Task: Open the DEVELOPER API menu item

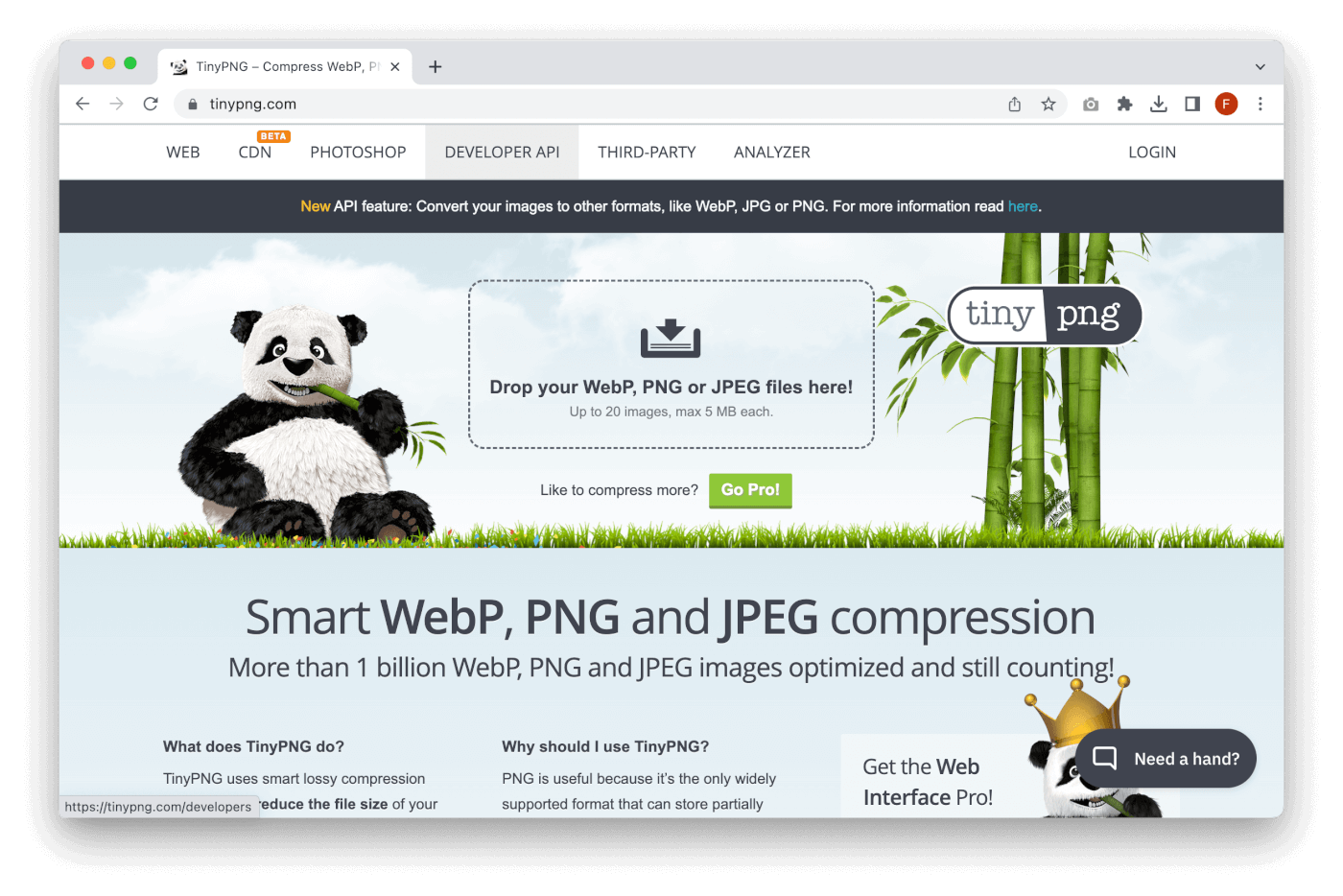Action: [x=502, y=153]
